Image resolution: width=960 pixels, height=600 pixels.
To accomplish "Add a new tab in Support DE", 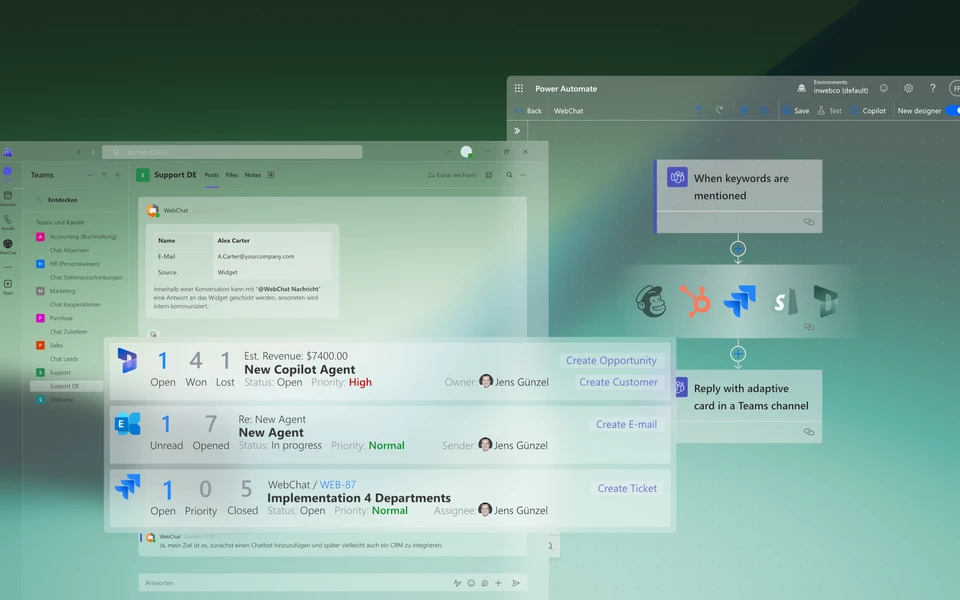I will click(x=271, y=175).
